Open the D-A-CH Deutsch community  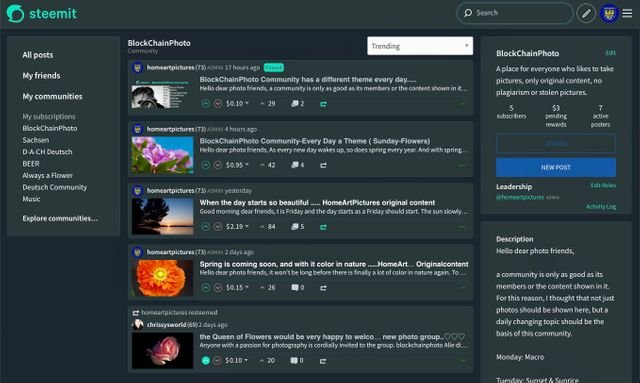47,152
